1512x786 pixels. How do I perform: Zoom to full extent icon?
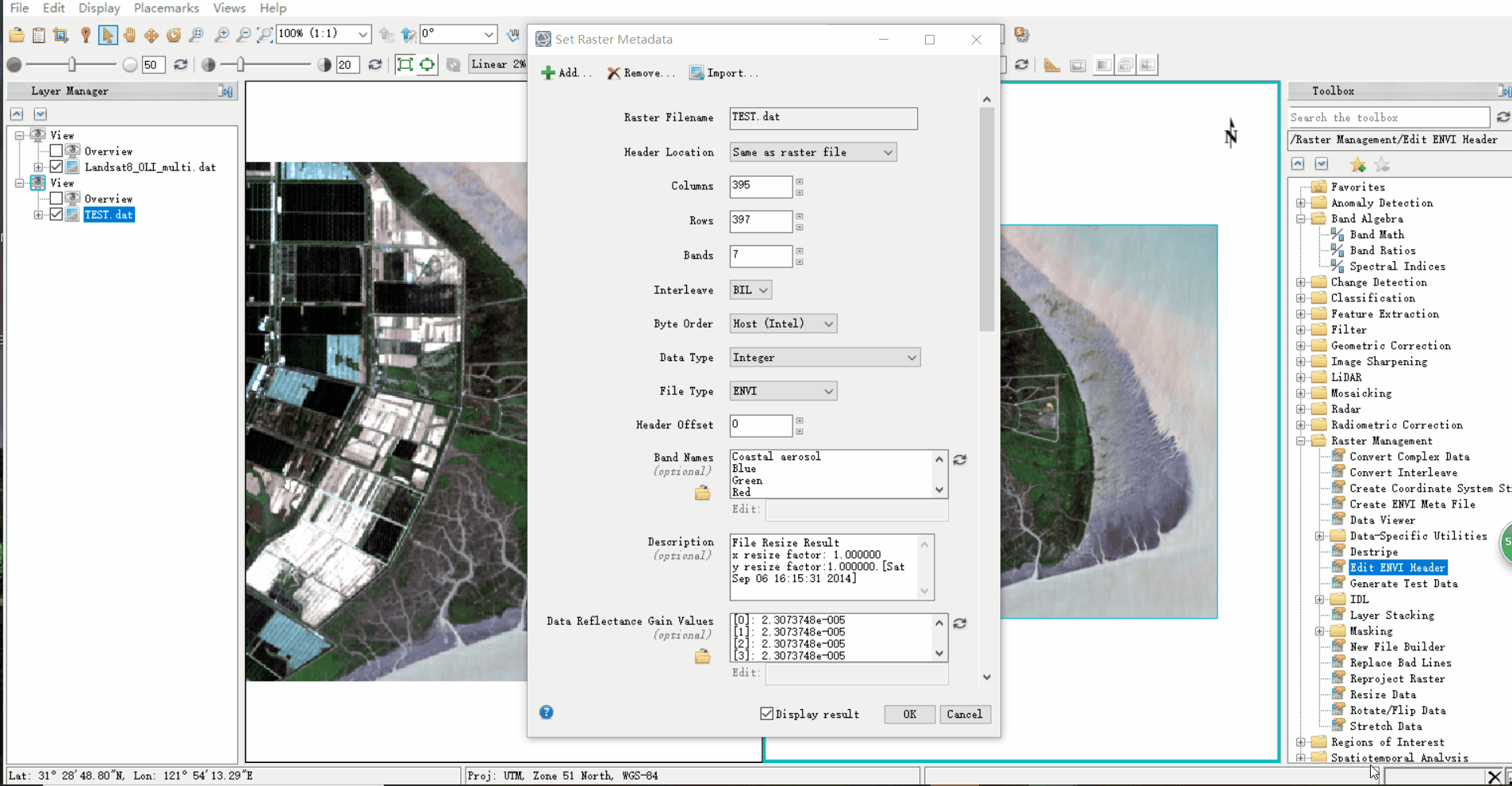[266, 35]
